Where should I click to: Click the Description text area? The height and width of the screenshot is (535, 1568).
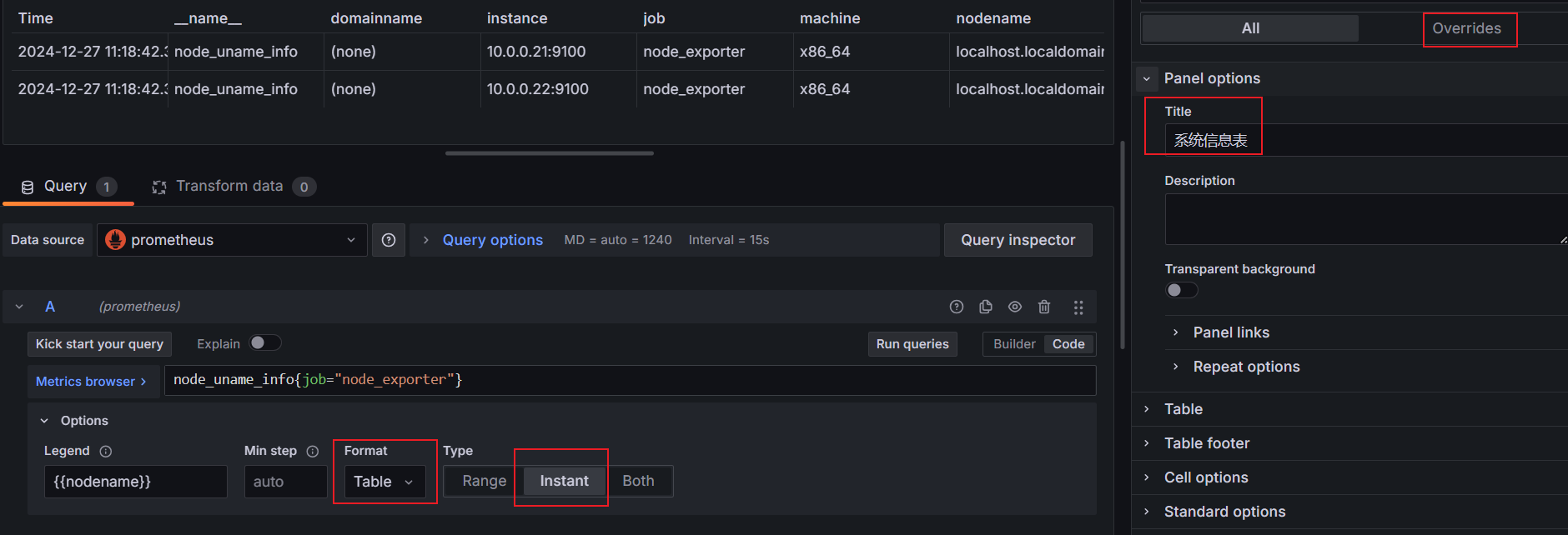(1364, 219)
